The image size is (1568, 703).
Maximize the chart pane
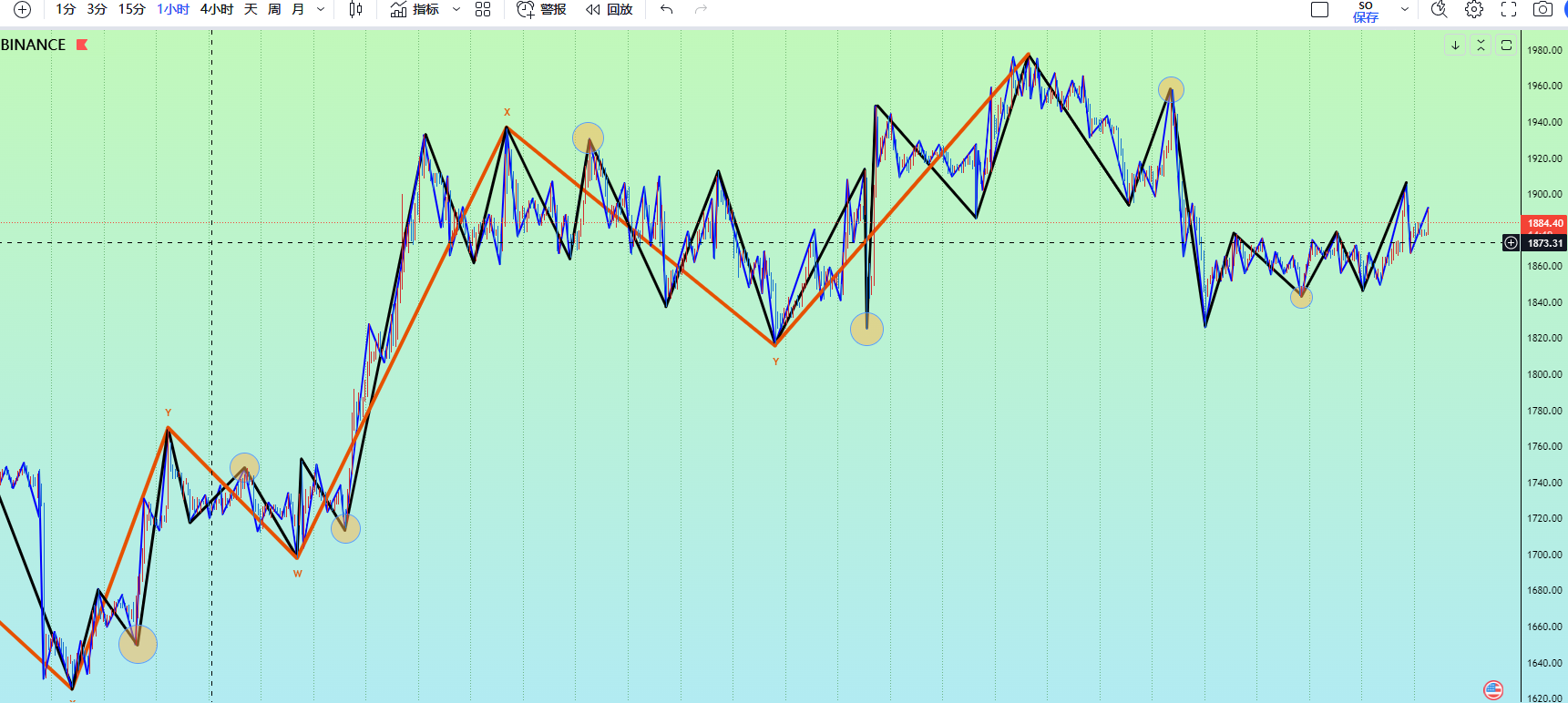(1506, 45)
